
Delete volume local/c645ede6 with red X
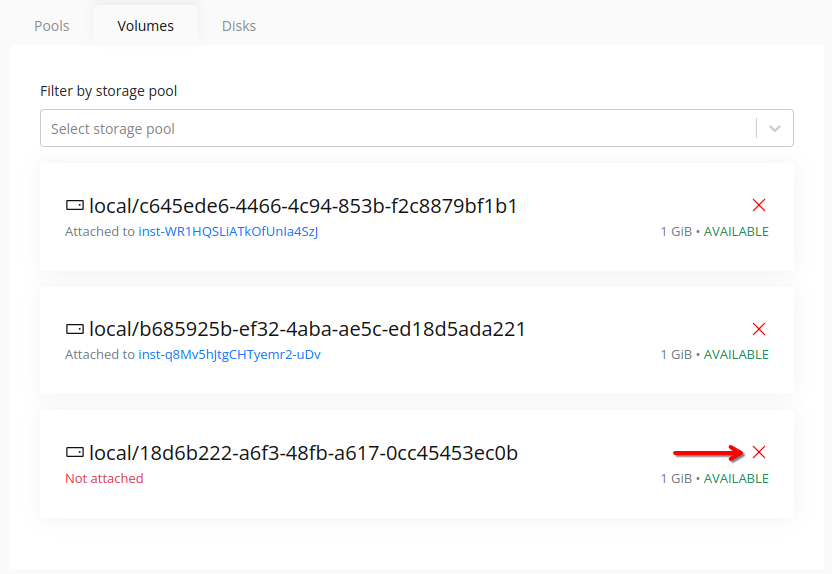pos(759,205)
